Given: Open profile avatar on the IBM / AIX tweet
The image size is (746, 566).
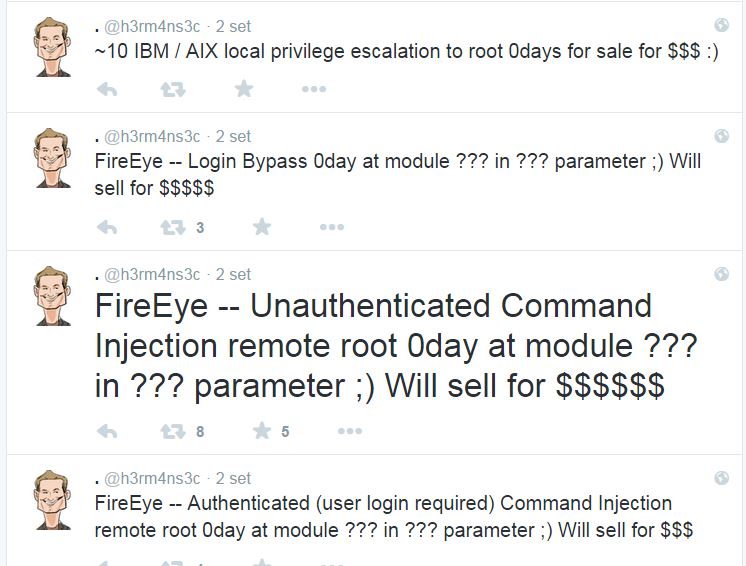Looking at the screenshot, I should click(52, 45).
